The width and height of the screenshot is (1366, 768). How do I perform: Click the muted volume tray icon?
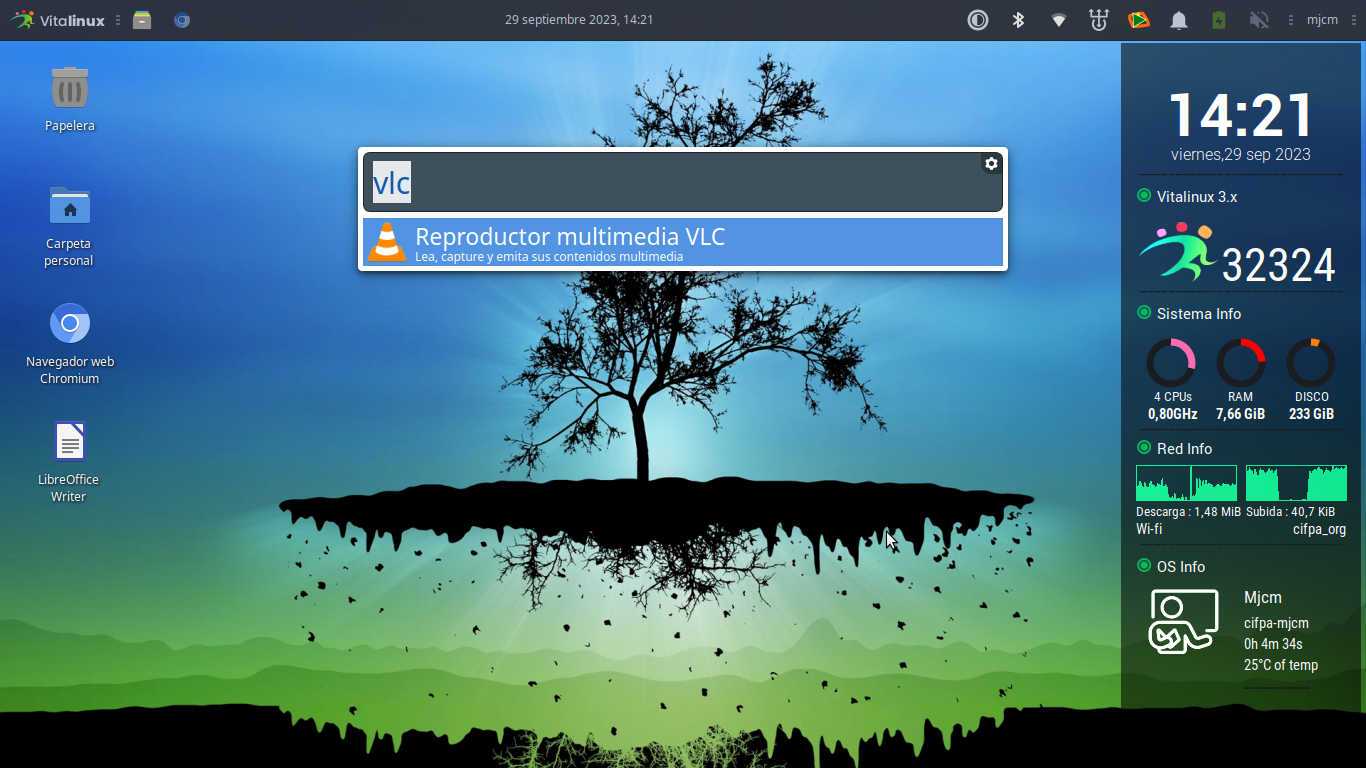pyautogui.click(x=1259, y=20)
